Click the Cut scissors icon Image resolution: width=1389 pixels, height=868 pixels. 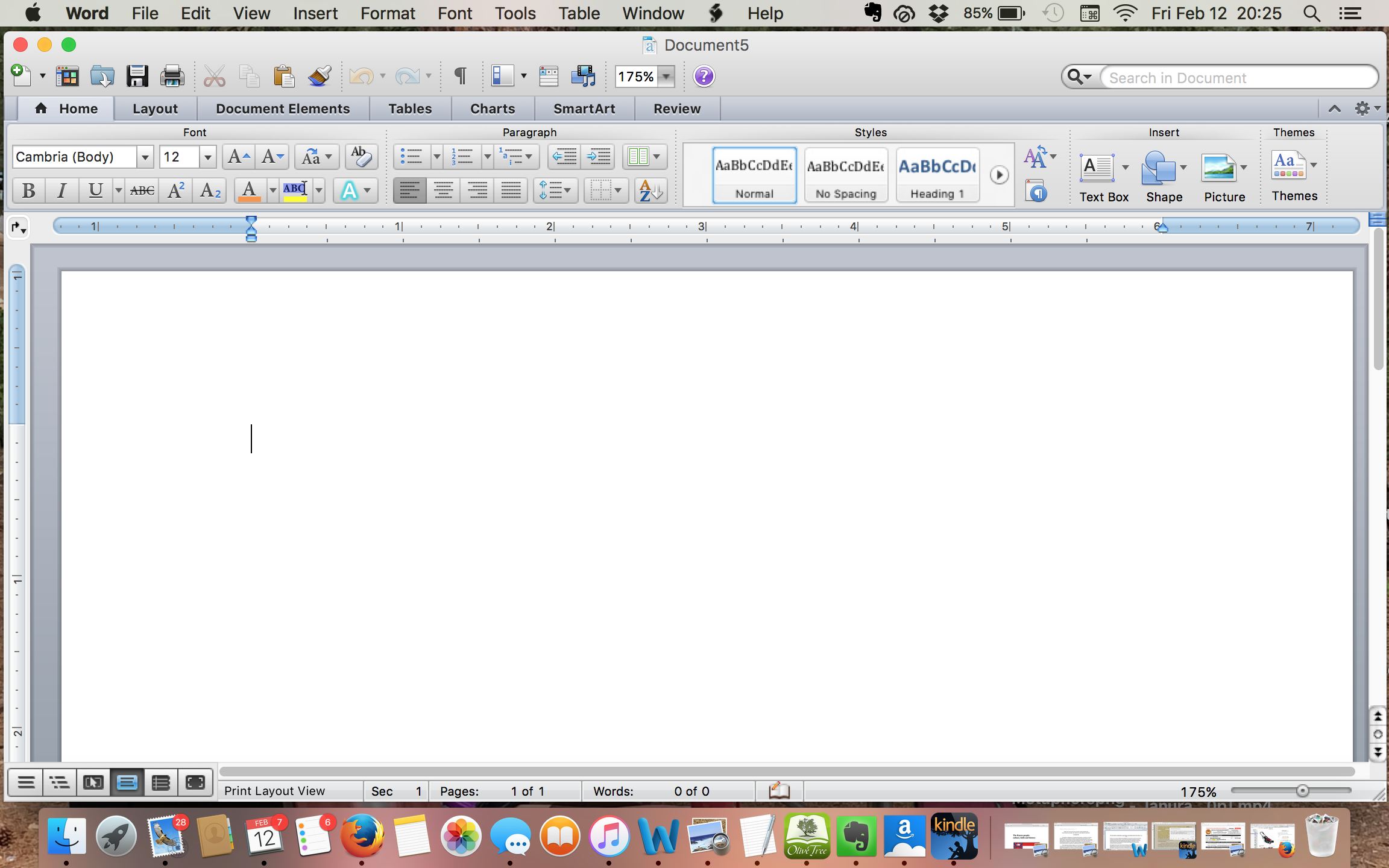214,77
